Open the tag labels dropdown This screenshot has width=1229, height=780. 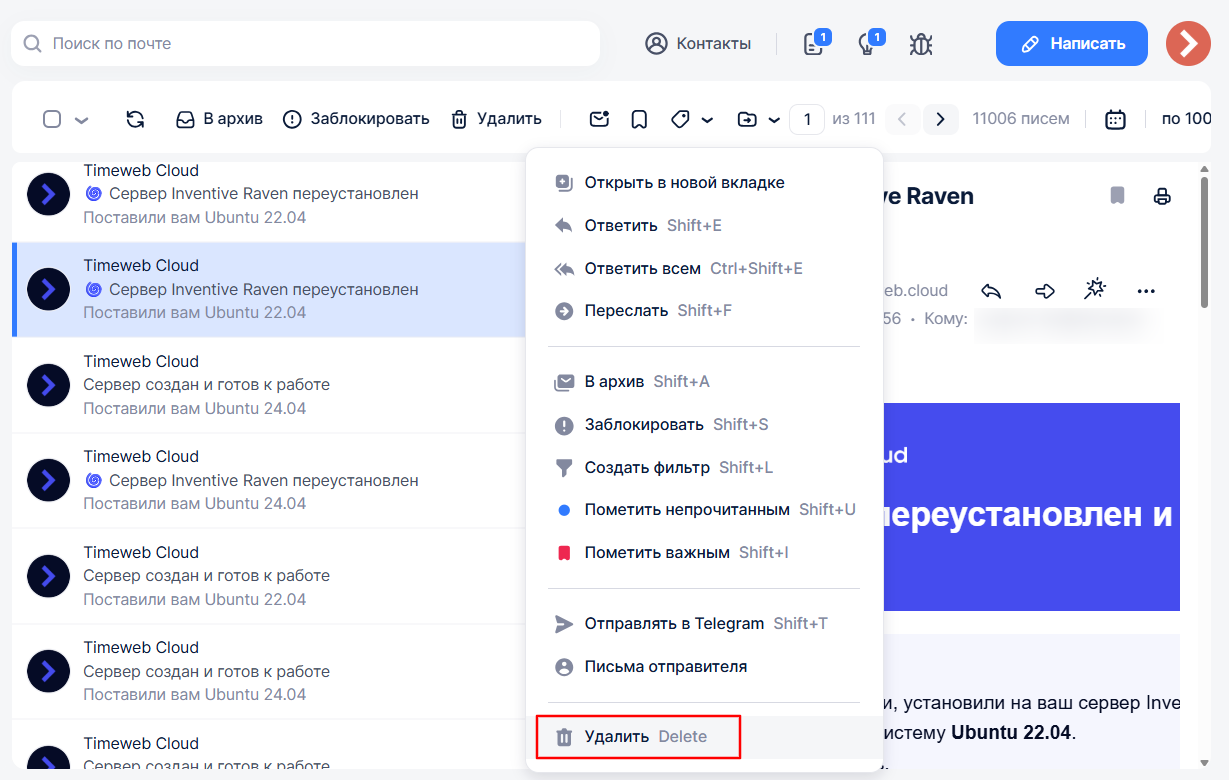pyautogui.click(x=691, y=119)
